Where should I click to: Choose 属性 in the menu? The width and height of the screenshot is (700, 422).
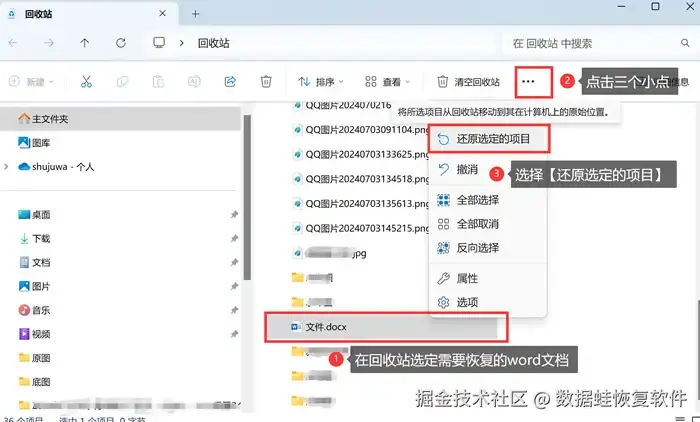(x=488, y=279)
